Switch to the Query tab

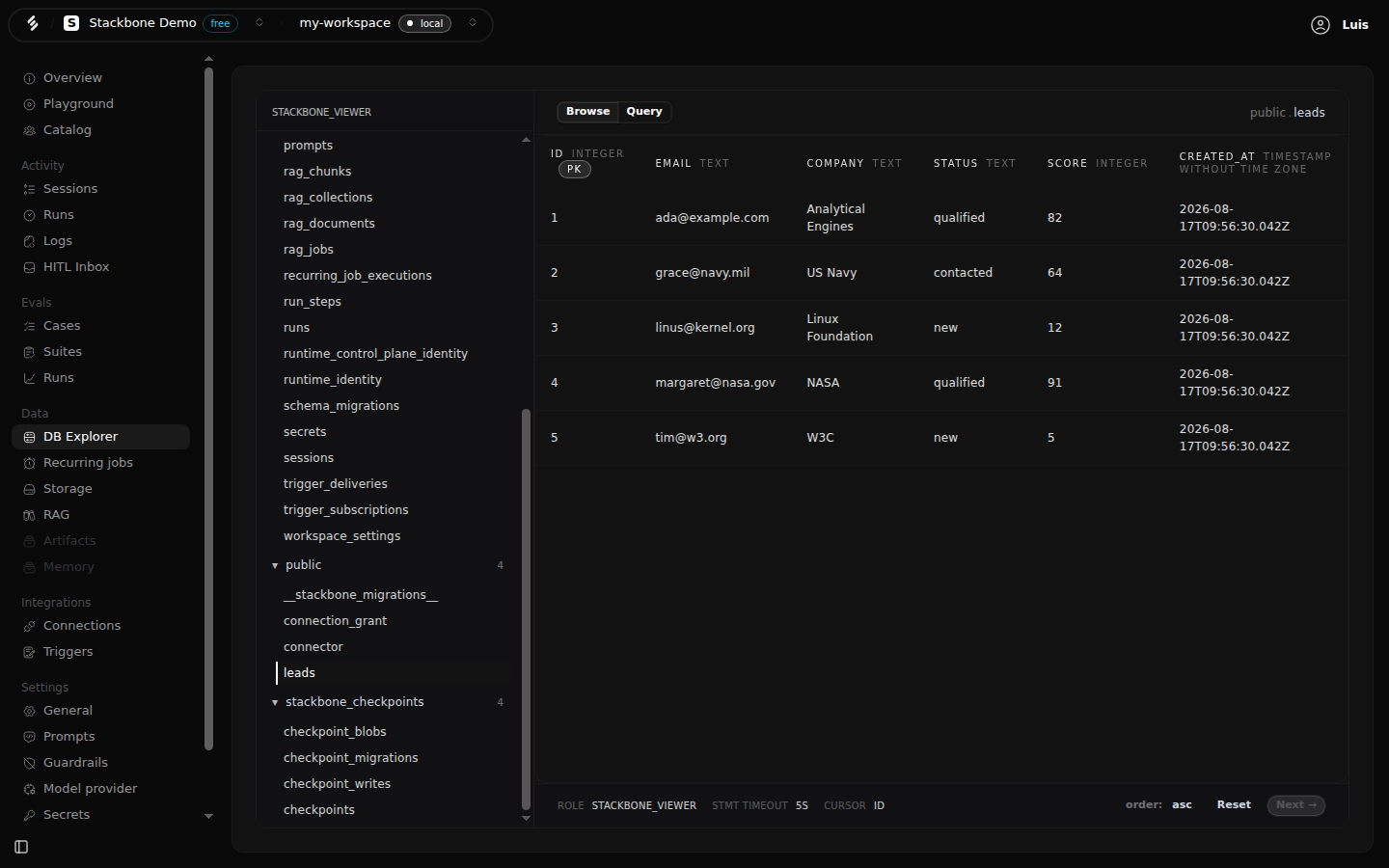tap(644, 112)
